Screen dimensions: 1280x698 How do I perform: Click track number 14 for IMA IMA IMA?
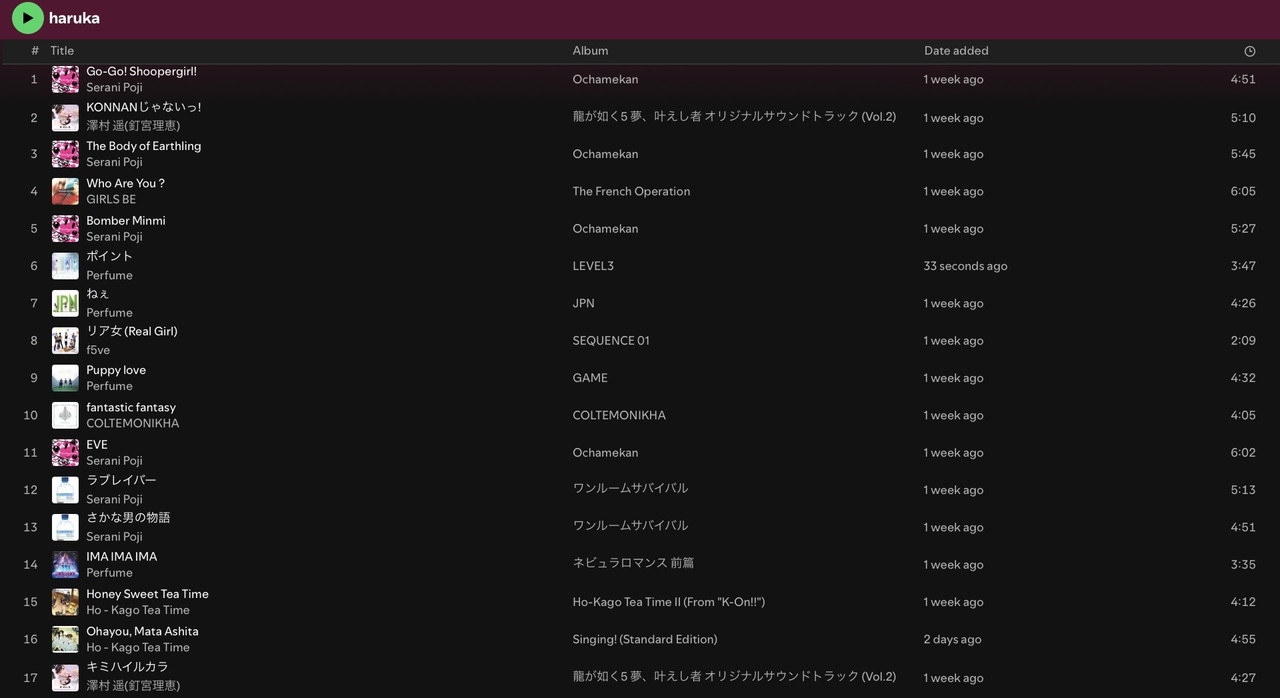31,565
